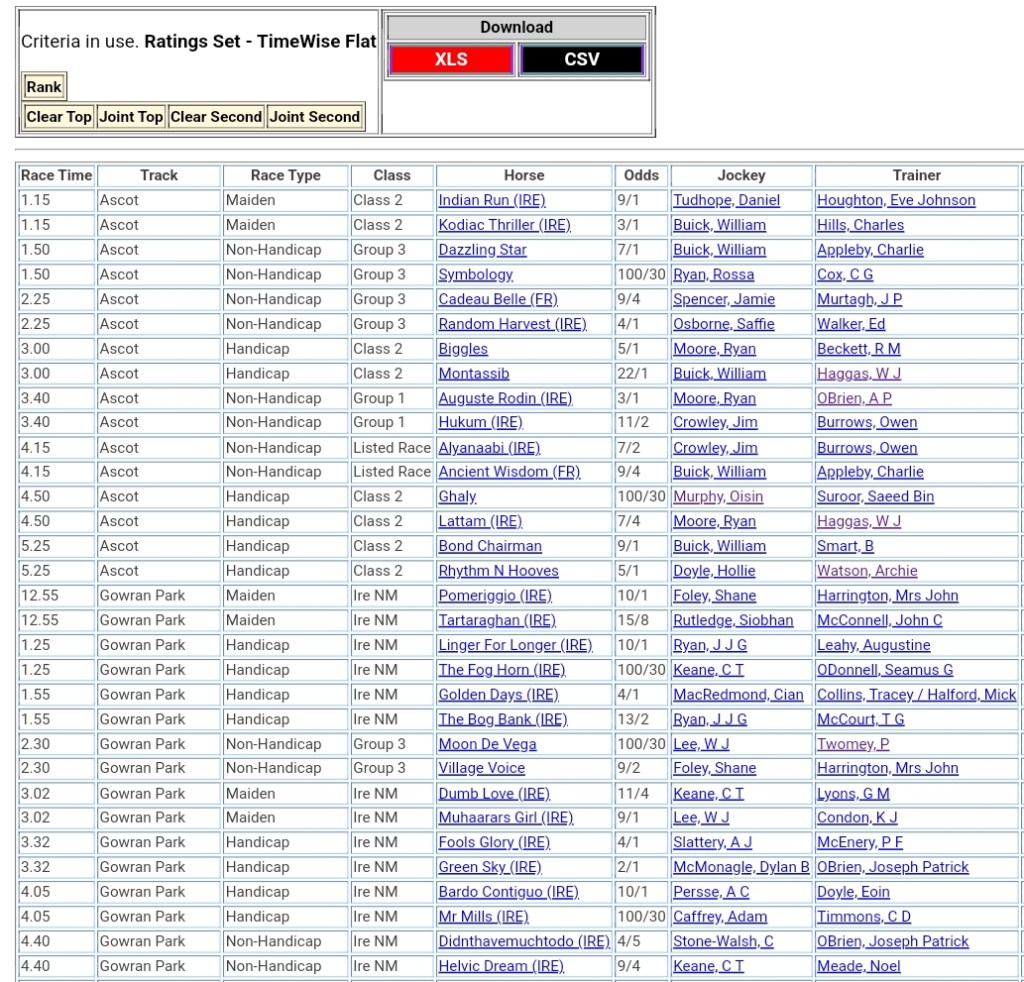
Task: Open horse Rhythm N Hooves link
Action: coord(498,571)
